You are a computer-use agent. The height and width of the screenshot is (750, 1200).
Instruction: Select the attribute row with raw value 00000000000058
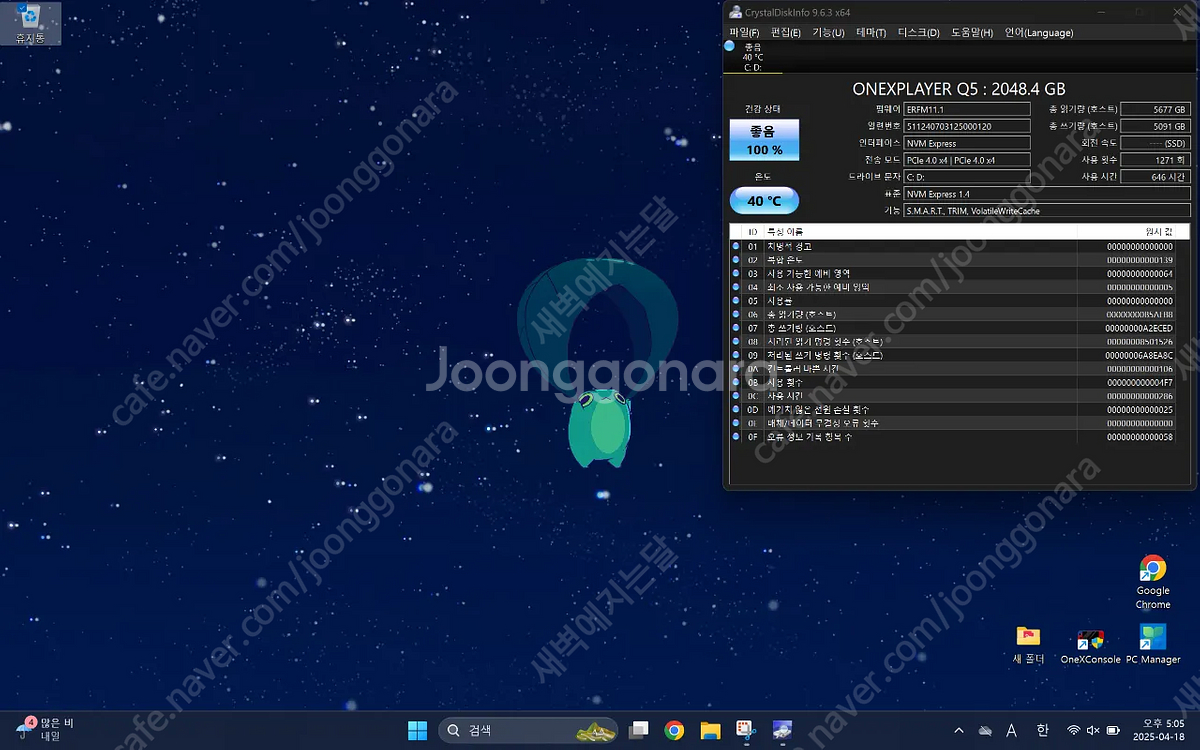pos(953,437)
